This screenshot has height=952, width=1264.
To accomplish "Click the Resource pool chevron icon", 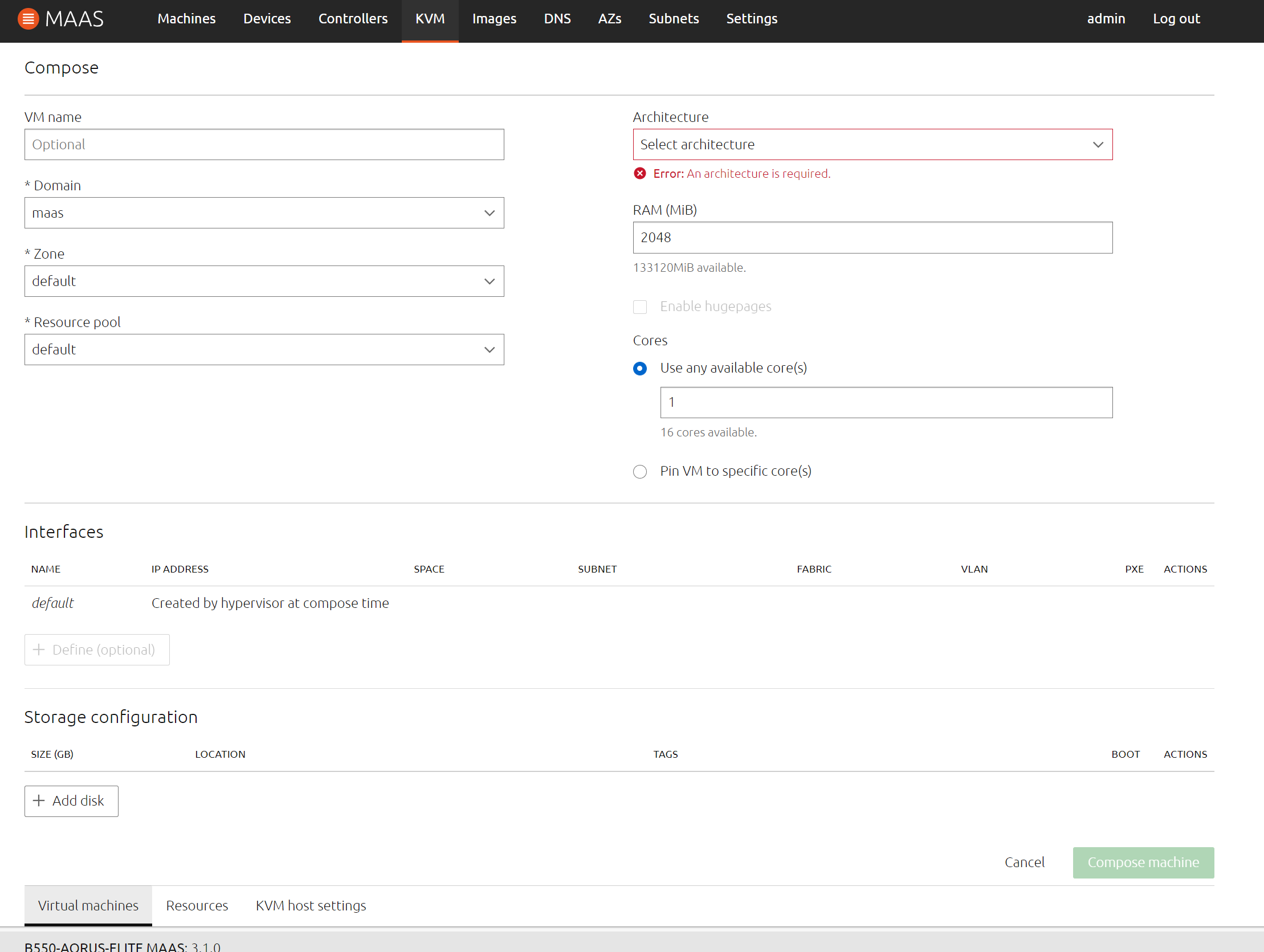I will tap(489, 350).
